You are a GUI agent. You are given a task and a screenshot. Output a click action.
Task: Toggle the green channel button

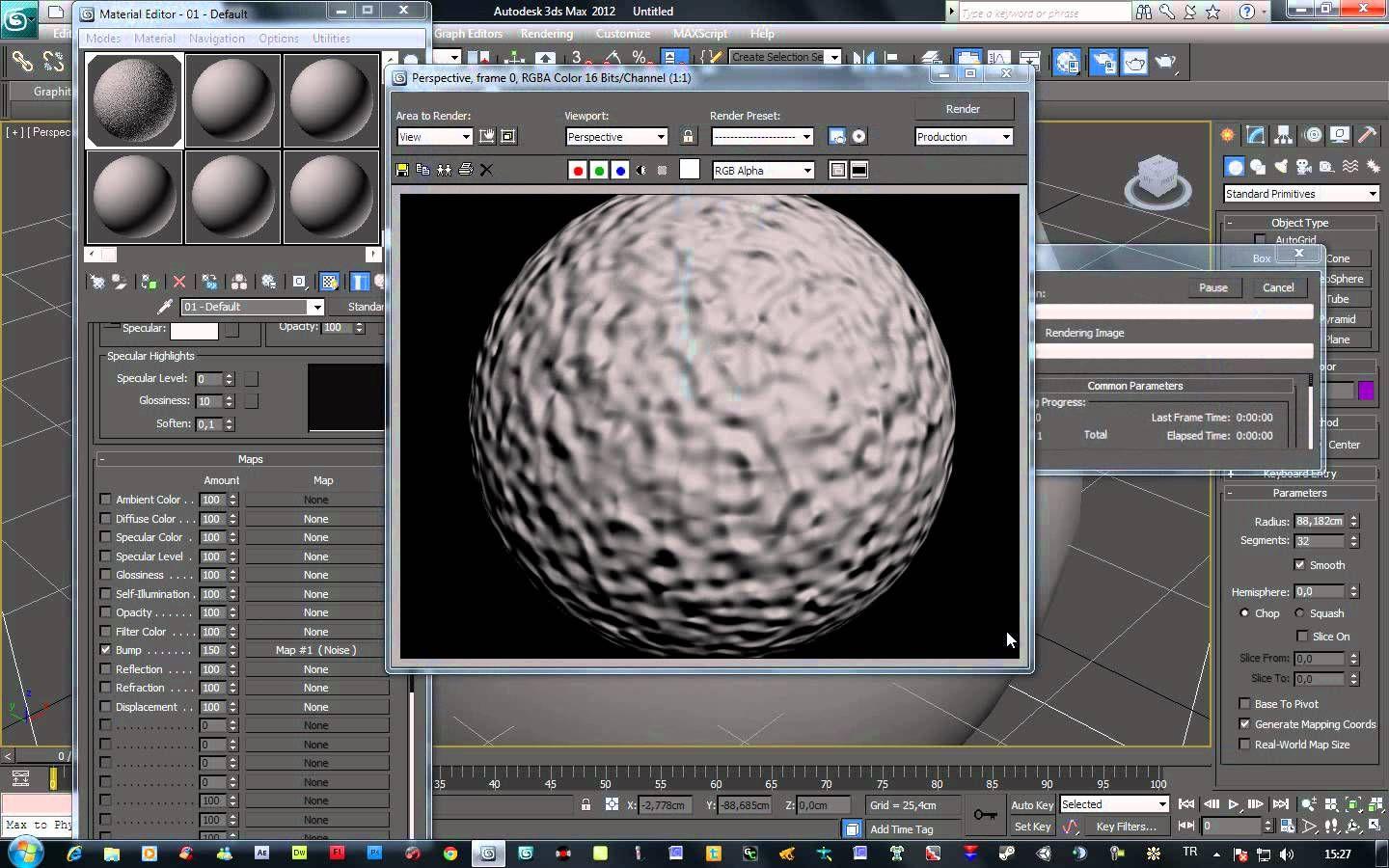(599, 171)
